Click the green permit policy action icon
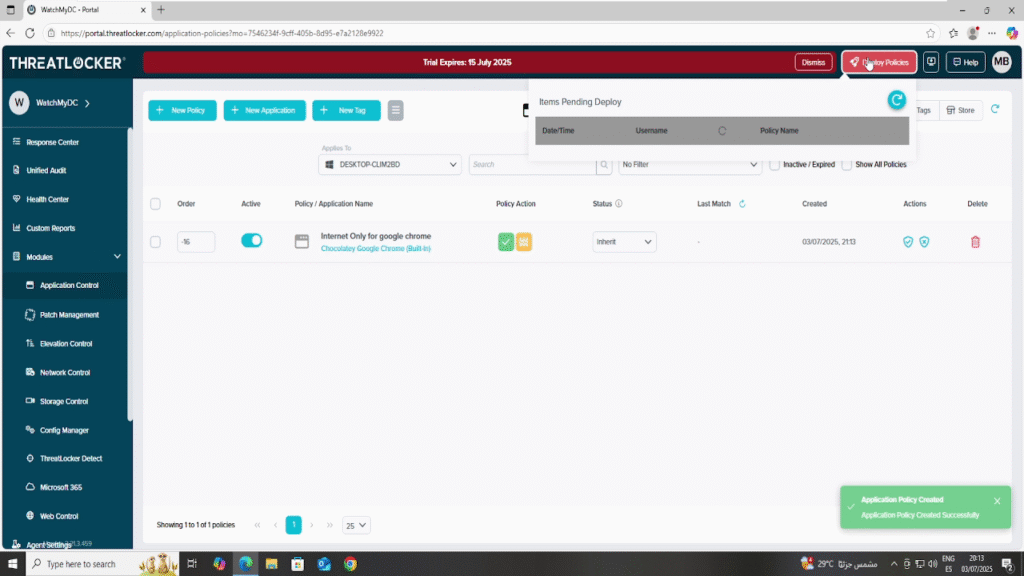Image resolution: width=1024 pixels, height=576 pixels. click(505, 242)
